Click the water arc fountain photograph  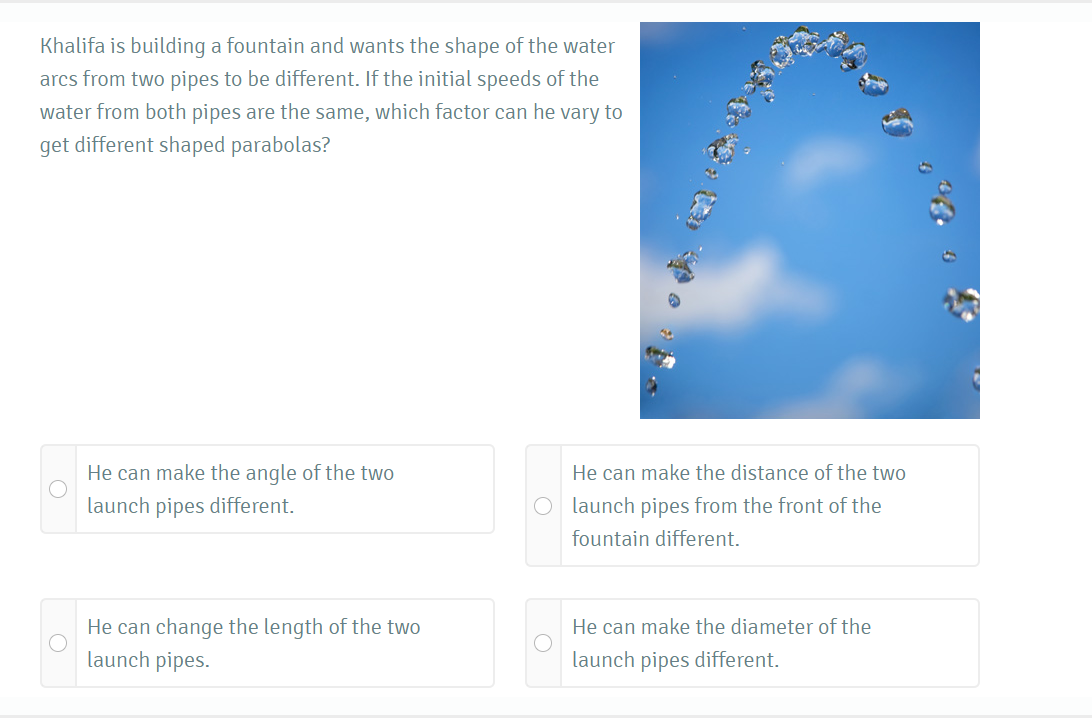point(810,219)
